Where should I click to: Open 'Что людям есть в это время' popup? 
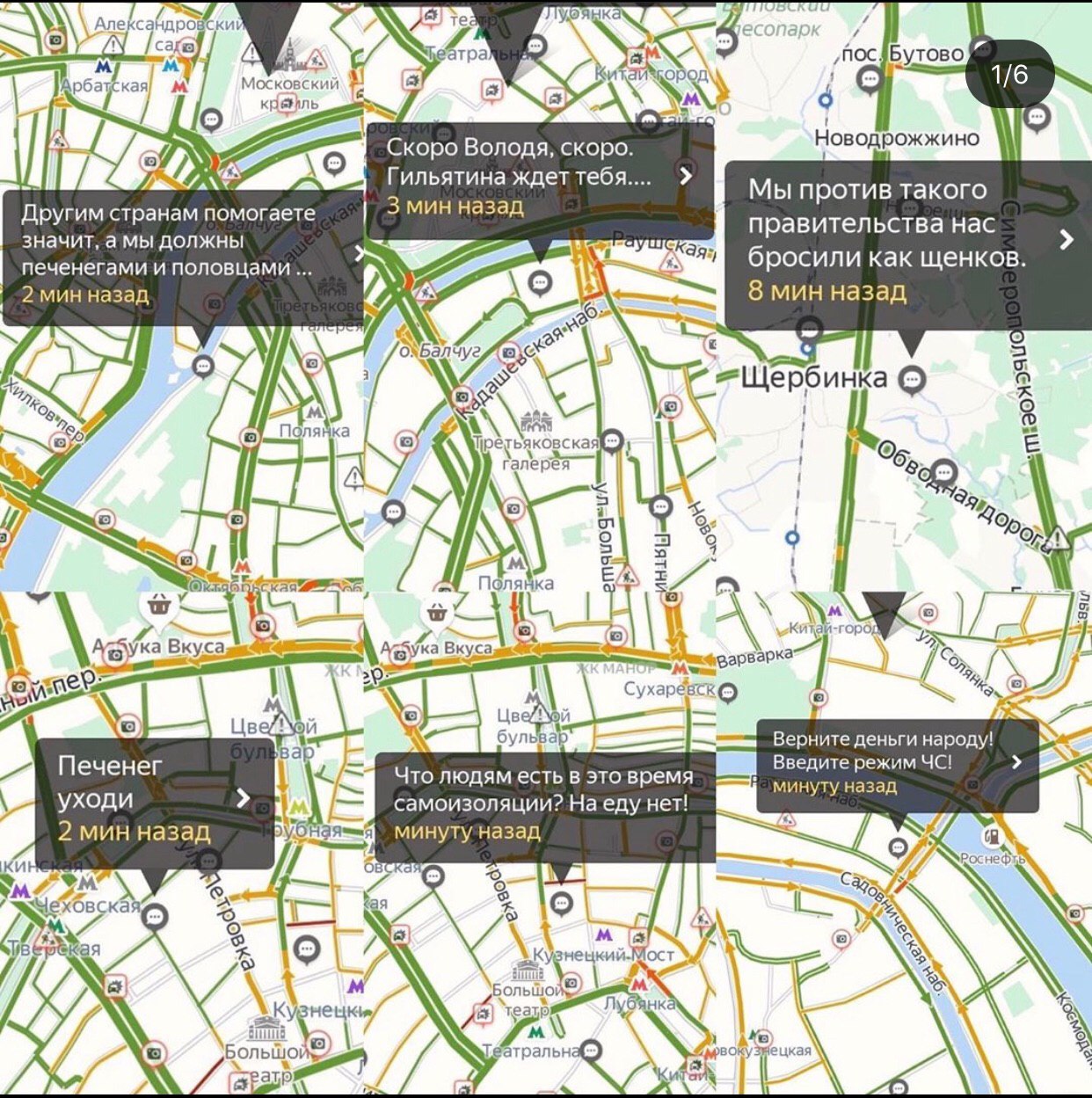[545, 807]
